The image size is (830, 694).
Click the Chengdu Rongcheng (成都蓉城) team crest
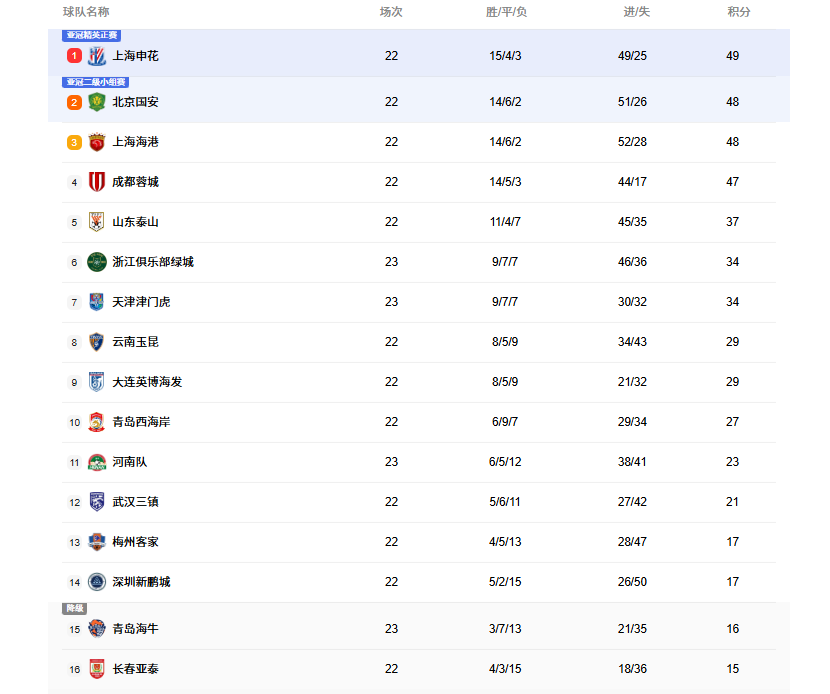[97, 182]
